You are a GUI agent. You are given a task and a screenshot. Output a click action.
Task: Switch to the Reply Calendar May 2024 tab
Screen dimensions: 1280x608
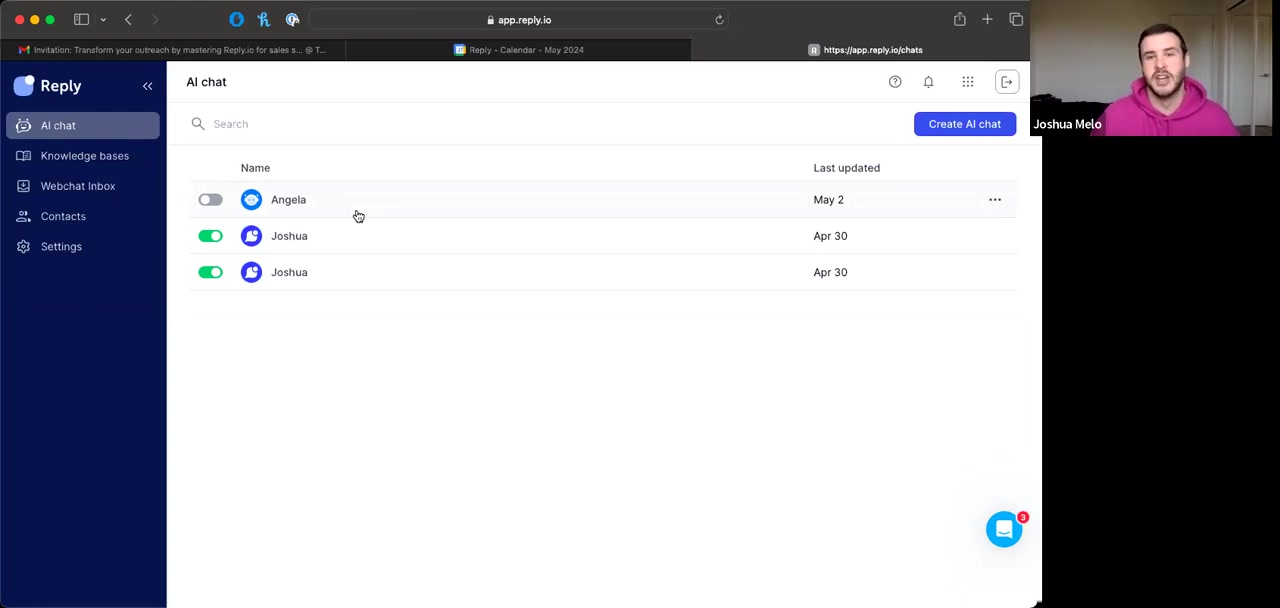point(519,50)
